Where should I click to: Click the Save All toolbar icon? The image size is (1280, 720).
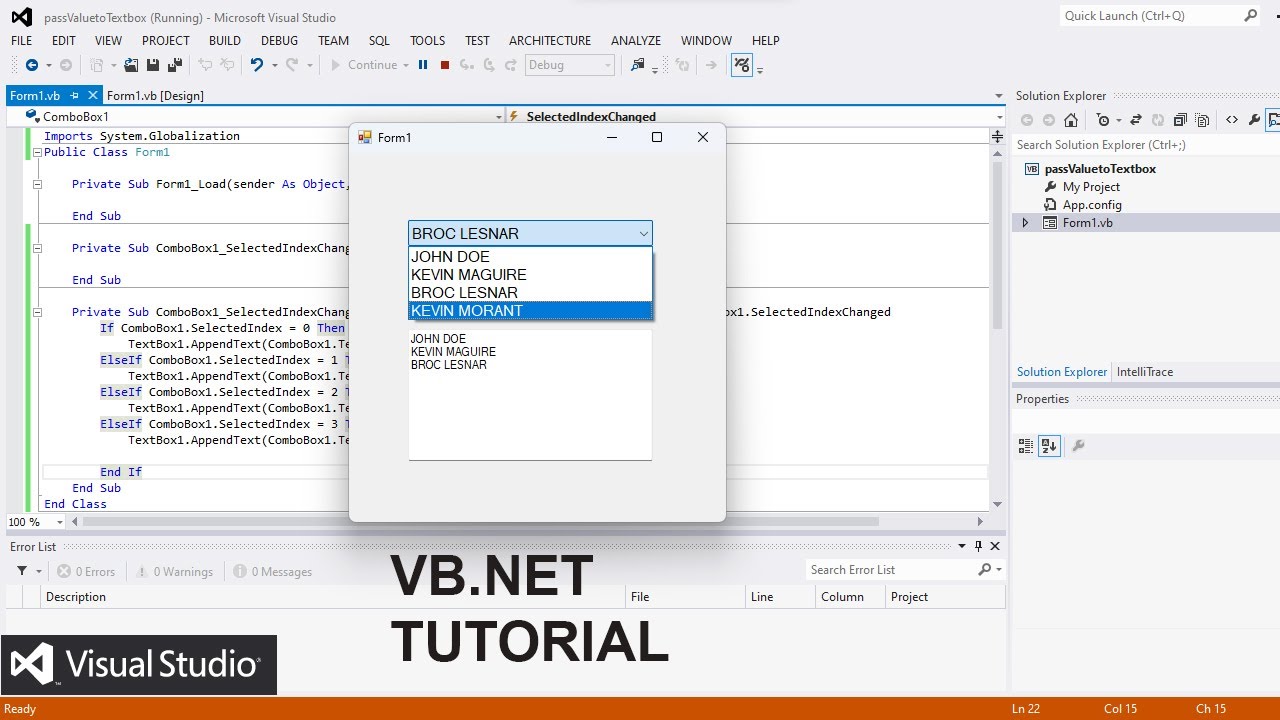[x=175, y=65]
